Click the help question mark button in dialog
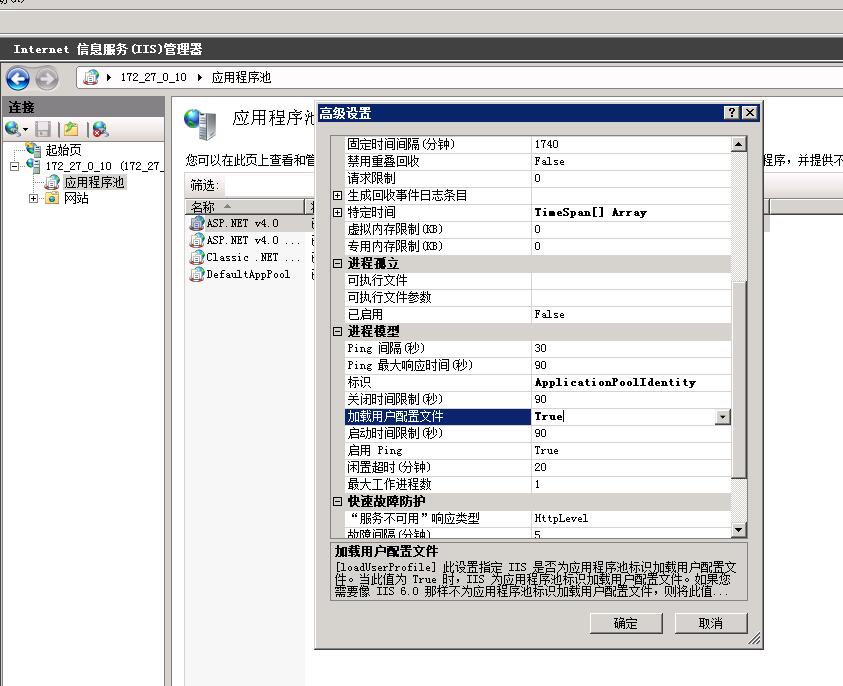Image resolution: width=843 pixels, height=686 pixels. click(x=732, y=113)
